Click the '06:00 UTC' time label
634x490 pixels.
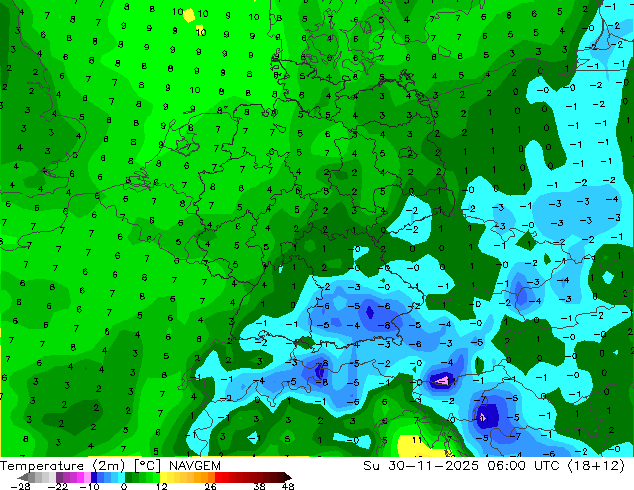pyautogui.click(x=524, y=466)
